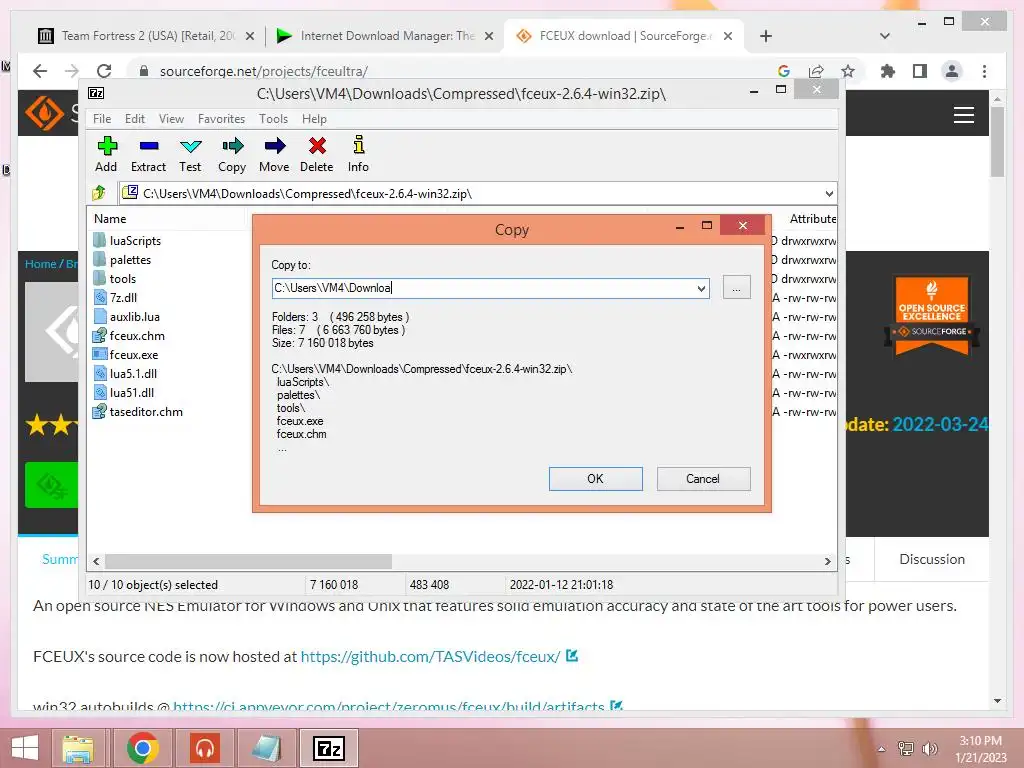Click the horizontal scrollbar right arrow
This screenshot has width=1024, height=768.
click(828, 561)
